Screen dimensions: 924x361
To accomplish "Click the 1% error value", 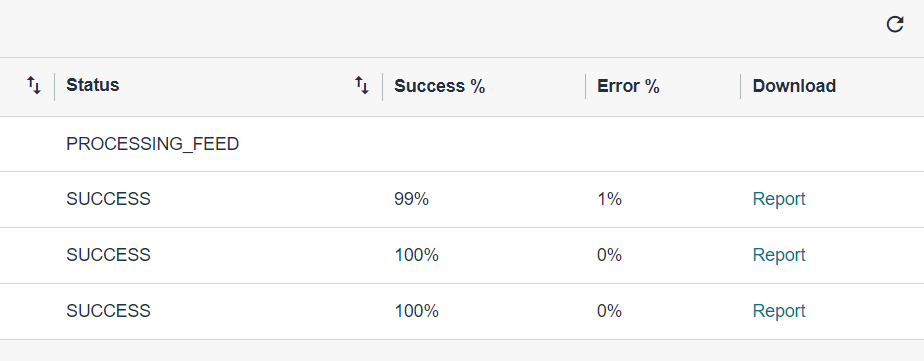I will (x=609, y=200).
